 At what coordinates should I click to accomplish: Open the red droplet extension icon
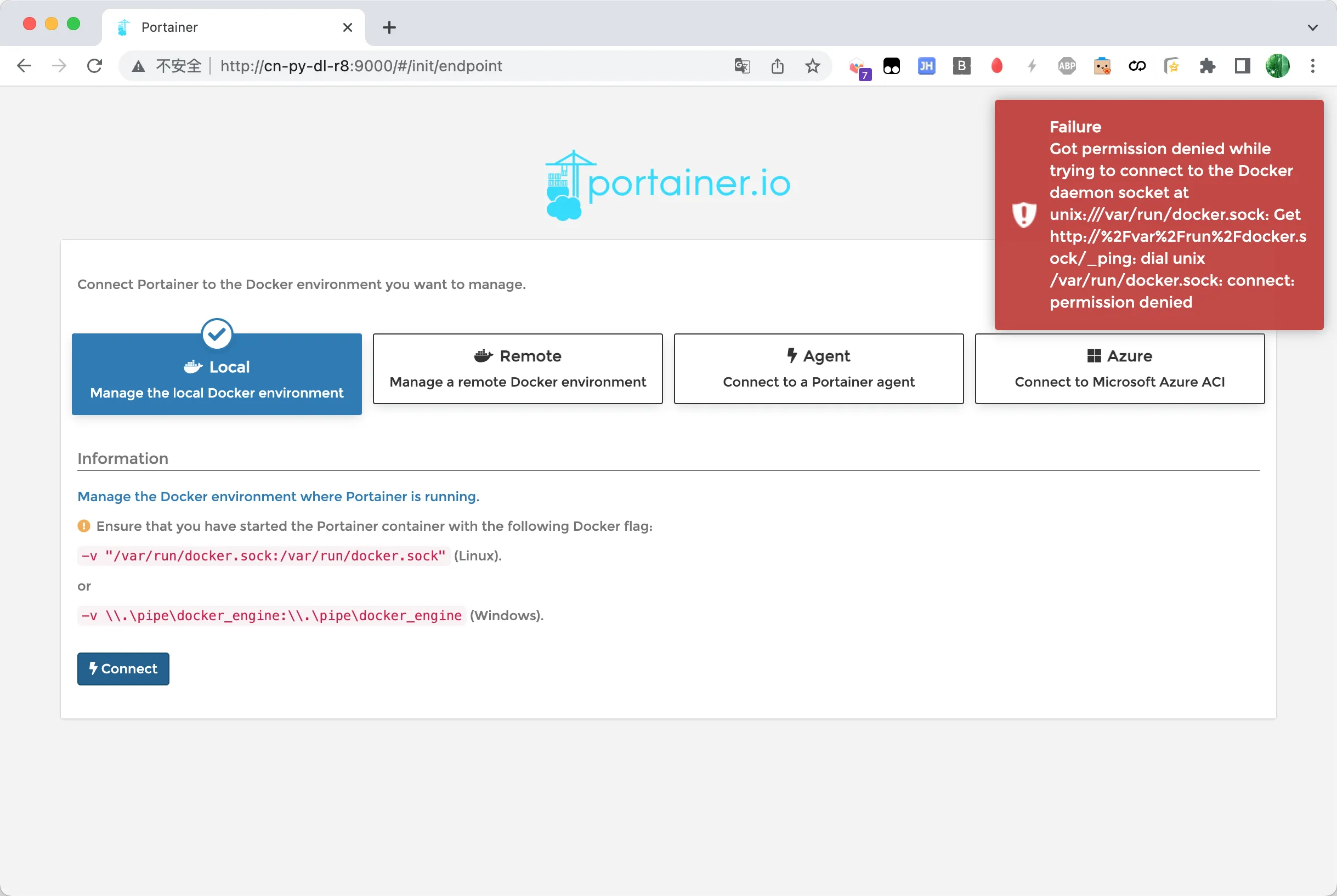[x=996, y=66]
